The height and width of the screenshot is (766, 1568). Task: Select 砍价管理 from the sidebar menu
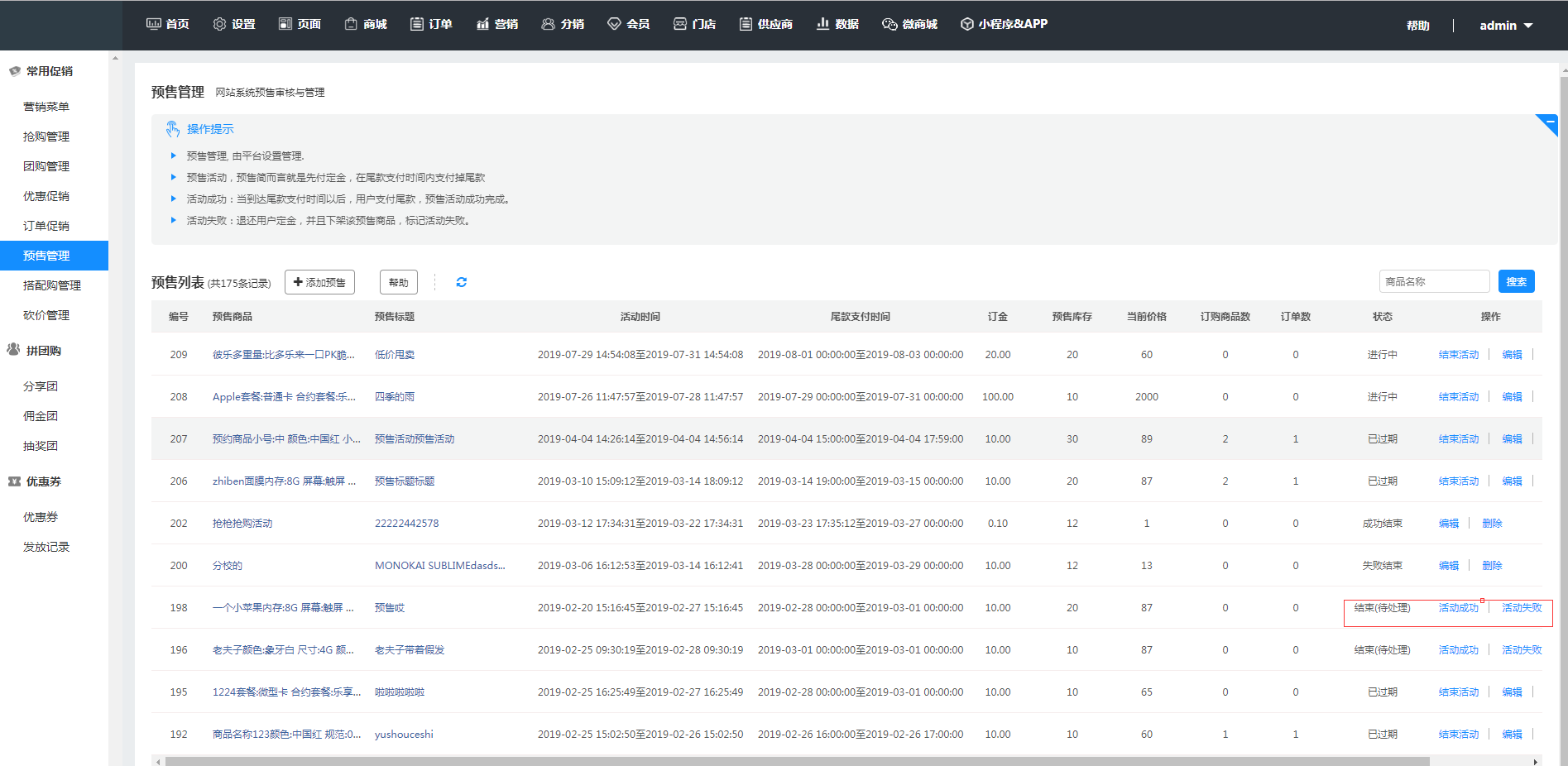tap(46, 315)
